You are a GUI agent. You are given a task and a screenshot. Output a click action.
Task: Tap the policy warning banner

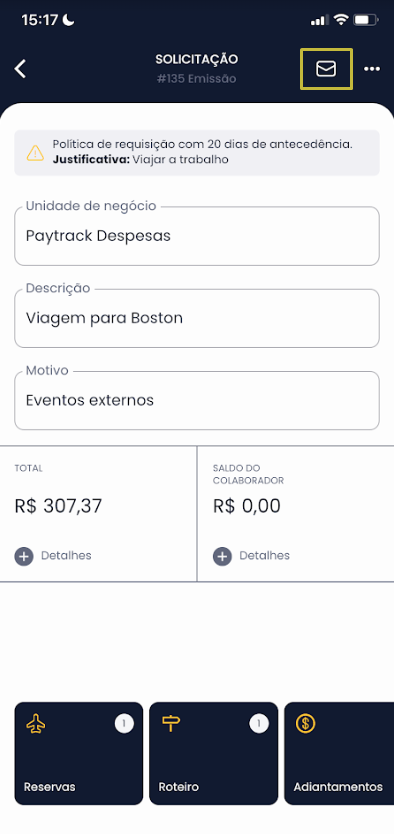tap(197, 153)
